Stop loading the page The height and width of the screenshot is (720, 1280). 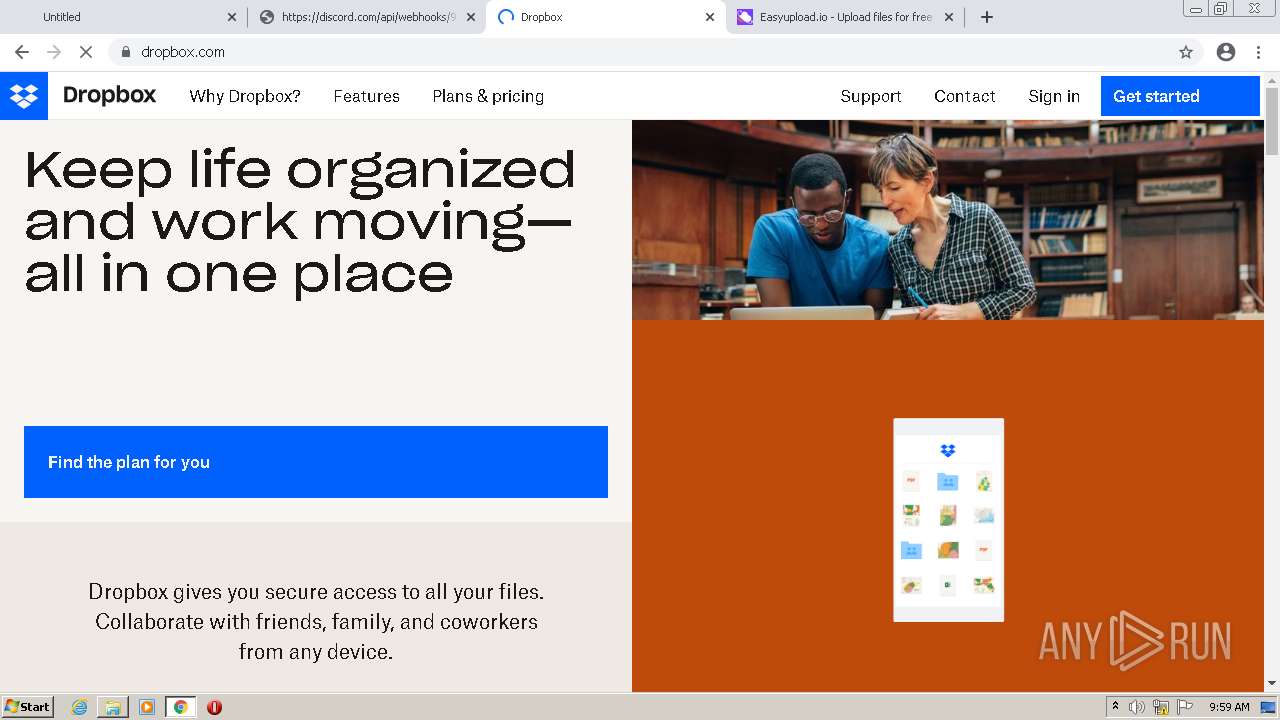86,52
